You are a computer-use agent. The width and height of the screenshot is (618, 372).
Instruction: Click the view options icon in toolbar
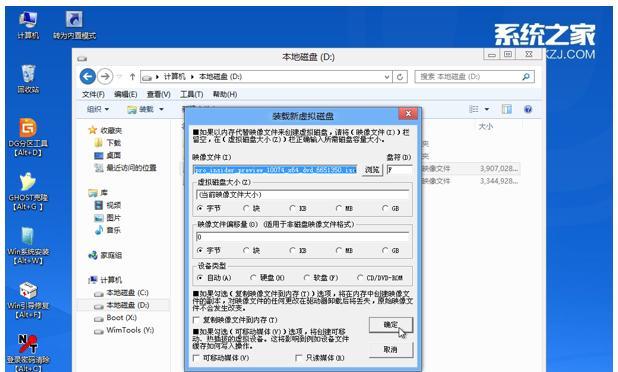474,109
